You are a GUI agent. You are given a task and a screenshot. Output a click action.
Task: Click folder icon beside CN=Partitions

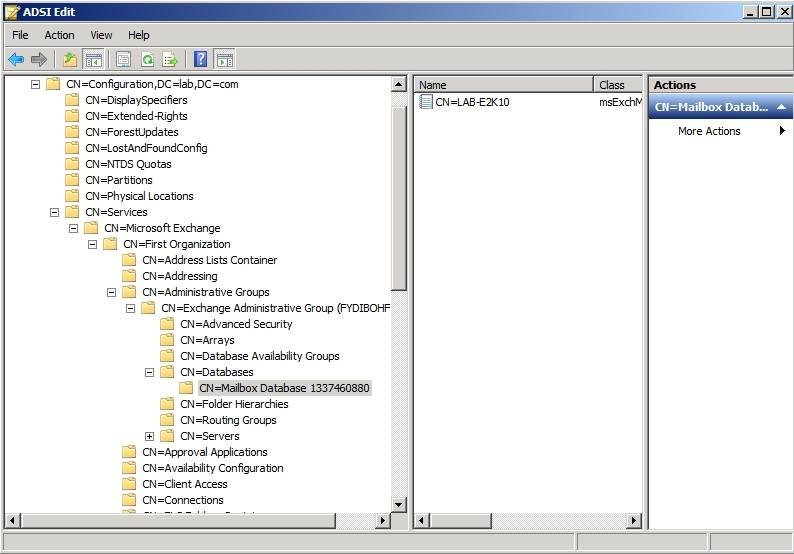(72, 180)
